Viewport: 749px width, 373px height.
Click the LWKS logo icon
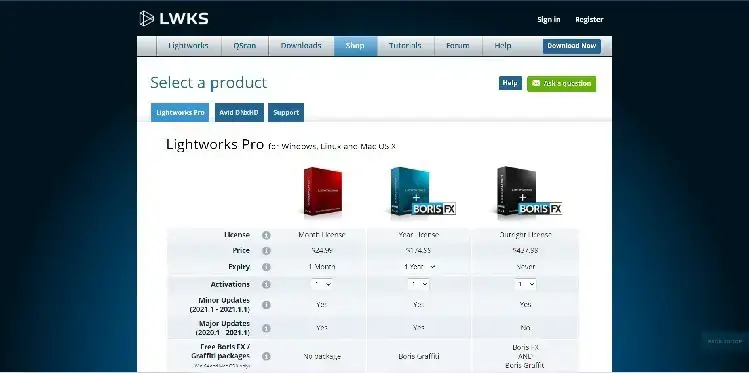147,19
